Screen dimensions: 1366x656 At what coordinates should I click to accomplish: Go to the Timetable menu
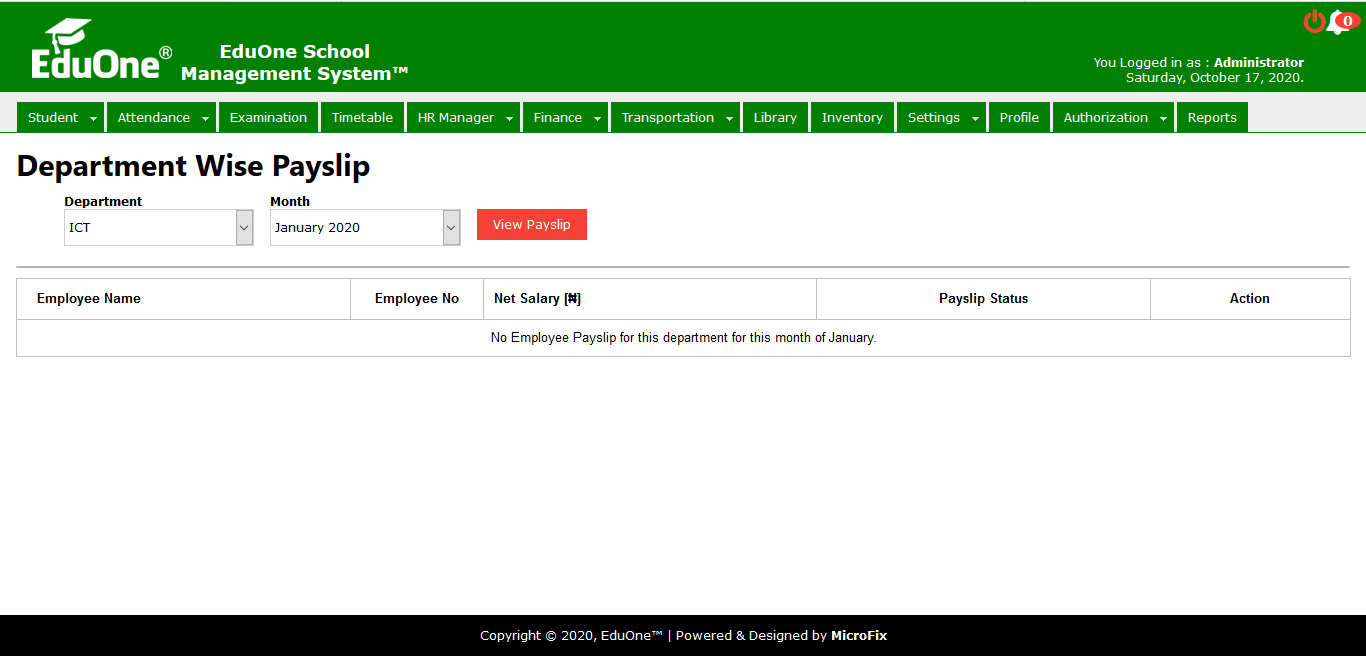coord(362,117)
